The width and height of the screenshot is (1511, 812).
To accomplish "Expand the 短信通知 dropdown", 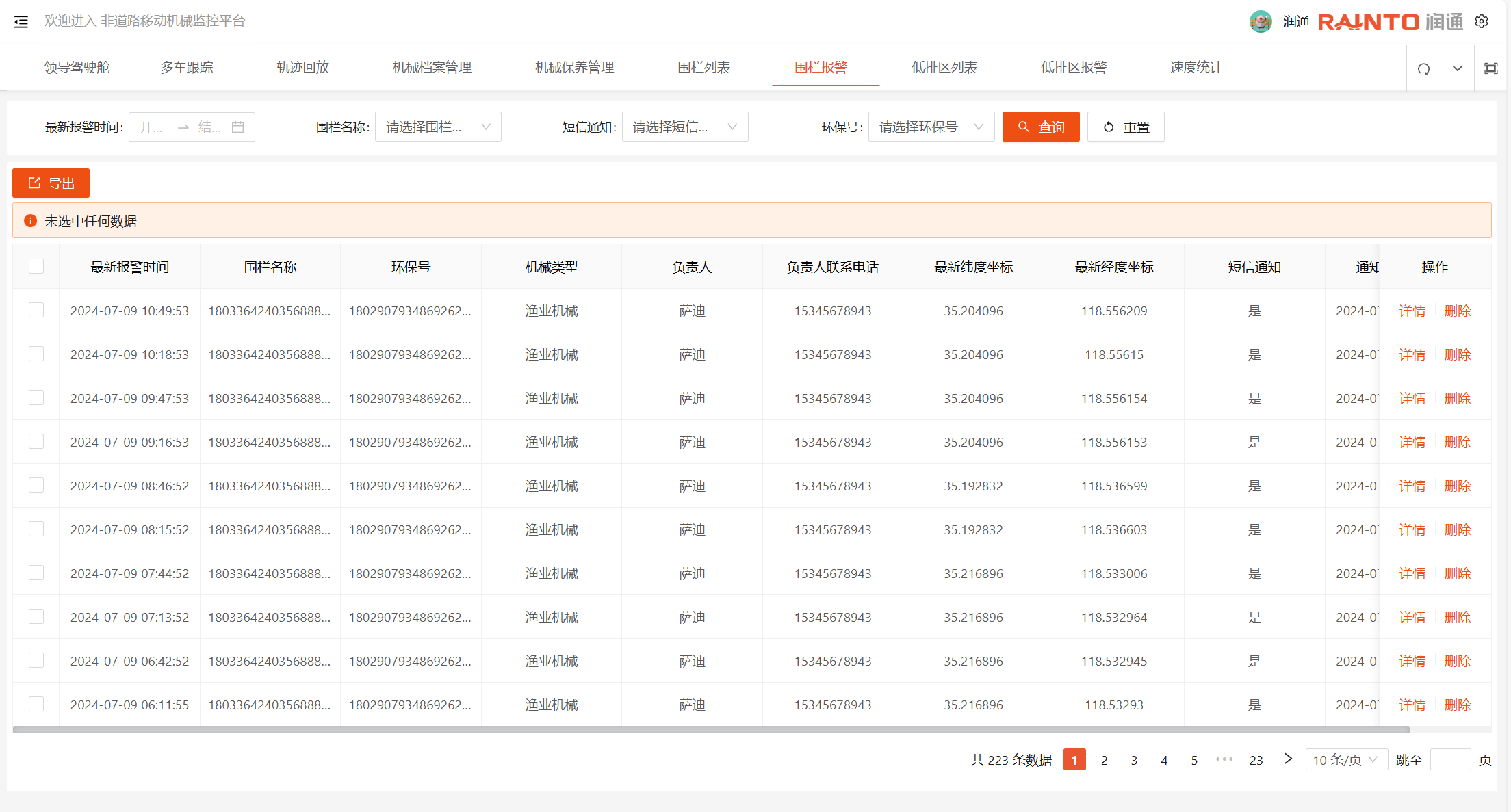I will (685, 127).
